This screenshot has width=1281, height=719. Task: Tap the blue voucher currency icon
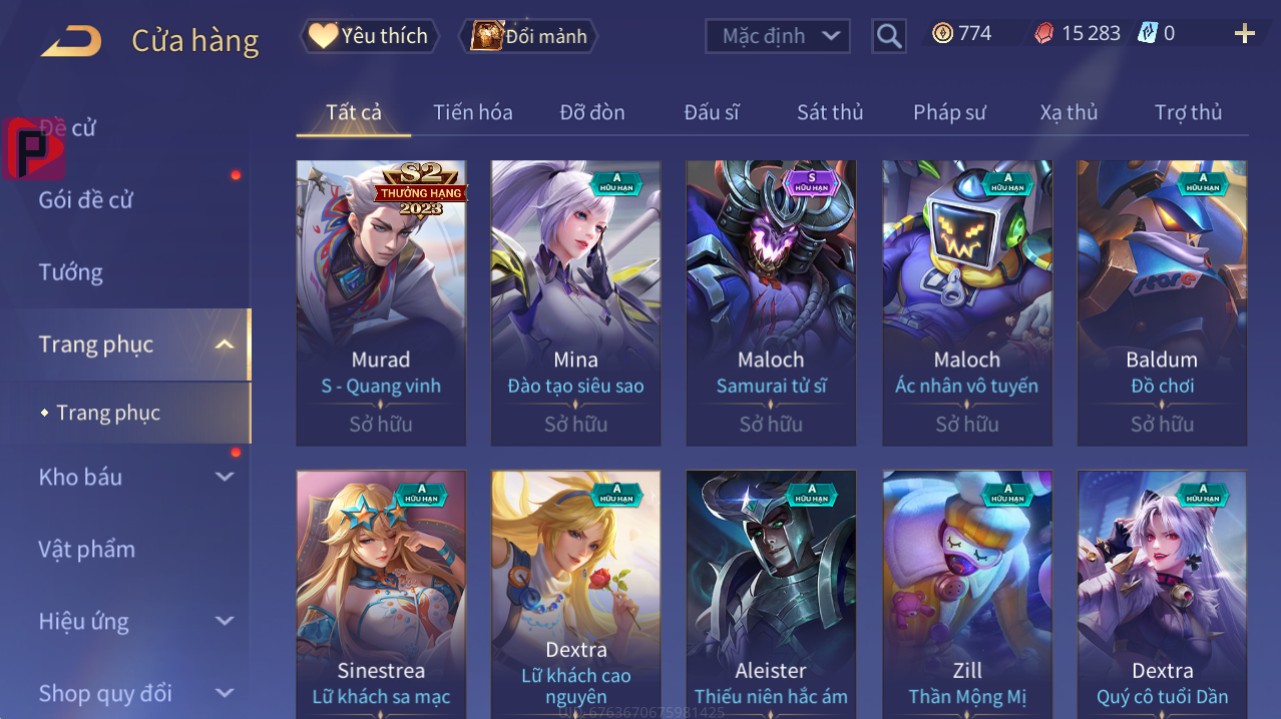[x=1147, y=34]
